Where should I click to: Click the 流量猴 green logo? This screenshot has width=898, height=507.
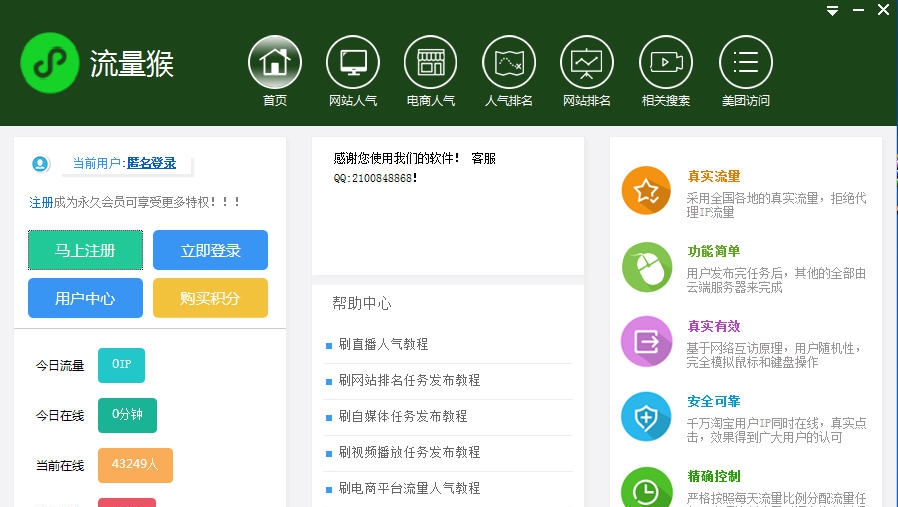click(x=49, y=63)
